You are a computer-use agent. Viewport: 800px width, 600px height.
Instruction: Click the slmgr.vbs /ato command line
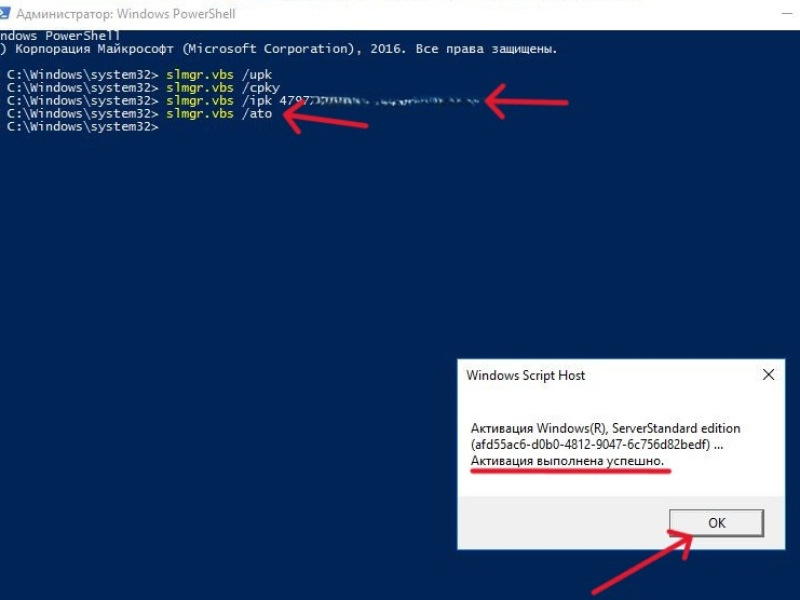139,113
